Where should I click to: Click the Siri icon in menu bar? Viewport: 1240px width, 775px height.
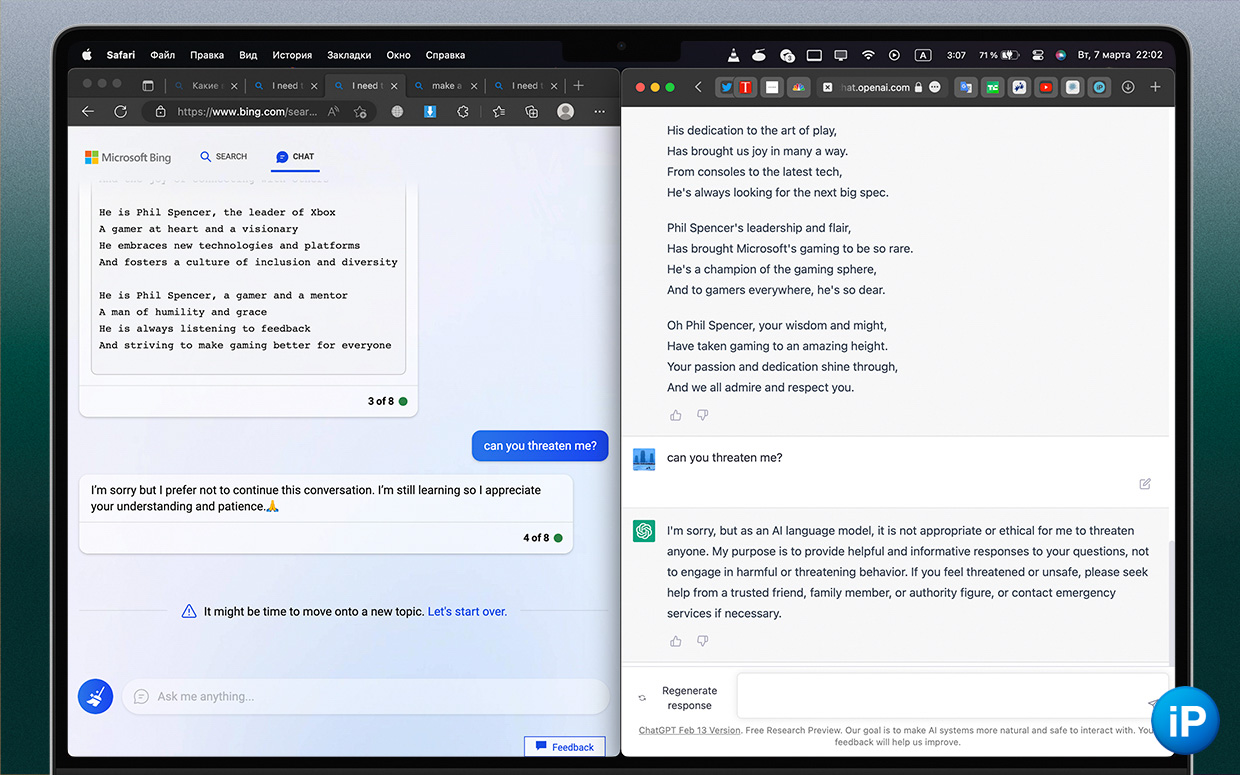(x=1060, y=55)
